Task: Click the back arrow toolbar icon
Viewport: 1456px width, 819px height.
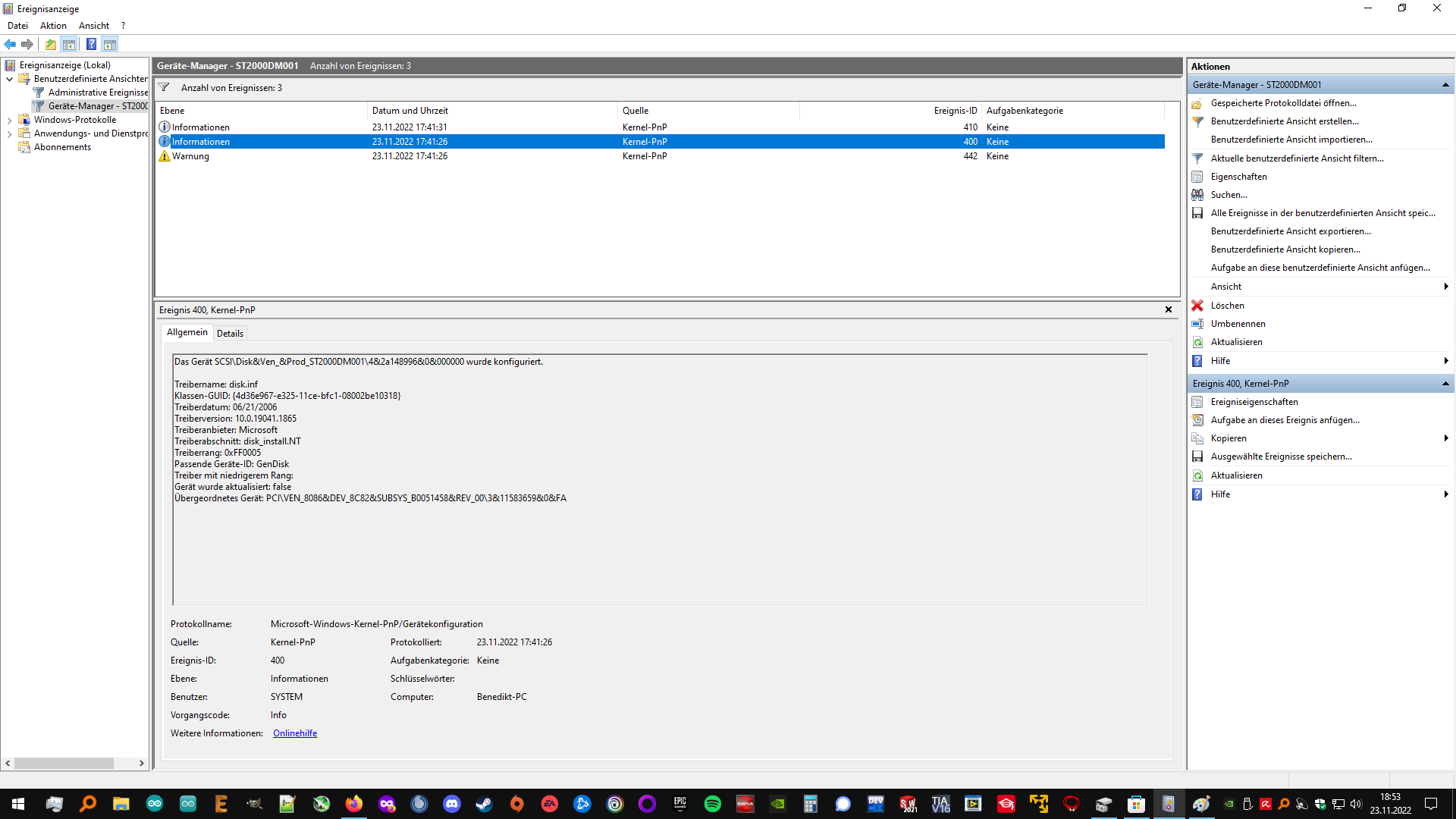Action: [10, 44]
